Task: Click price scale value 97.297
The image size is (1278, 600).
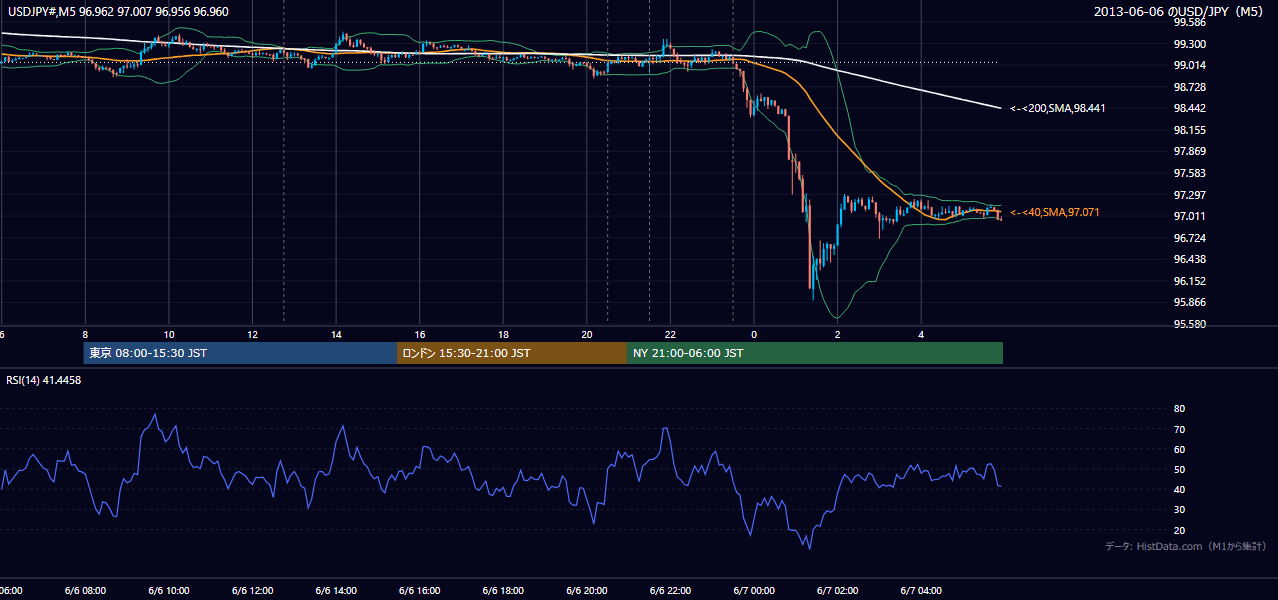Action: point(1189,195)
